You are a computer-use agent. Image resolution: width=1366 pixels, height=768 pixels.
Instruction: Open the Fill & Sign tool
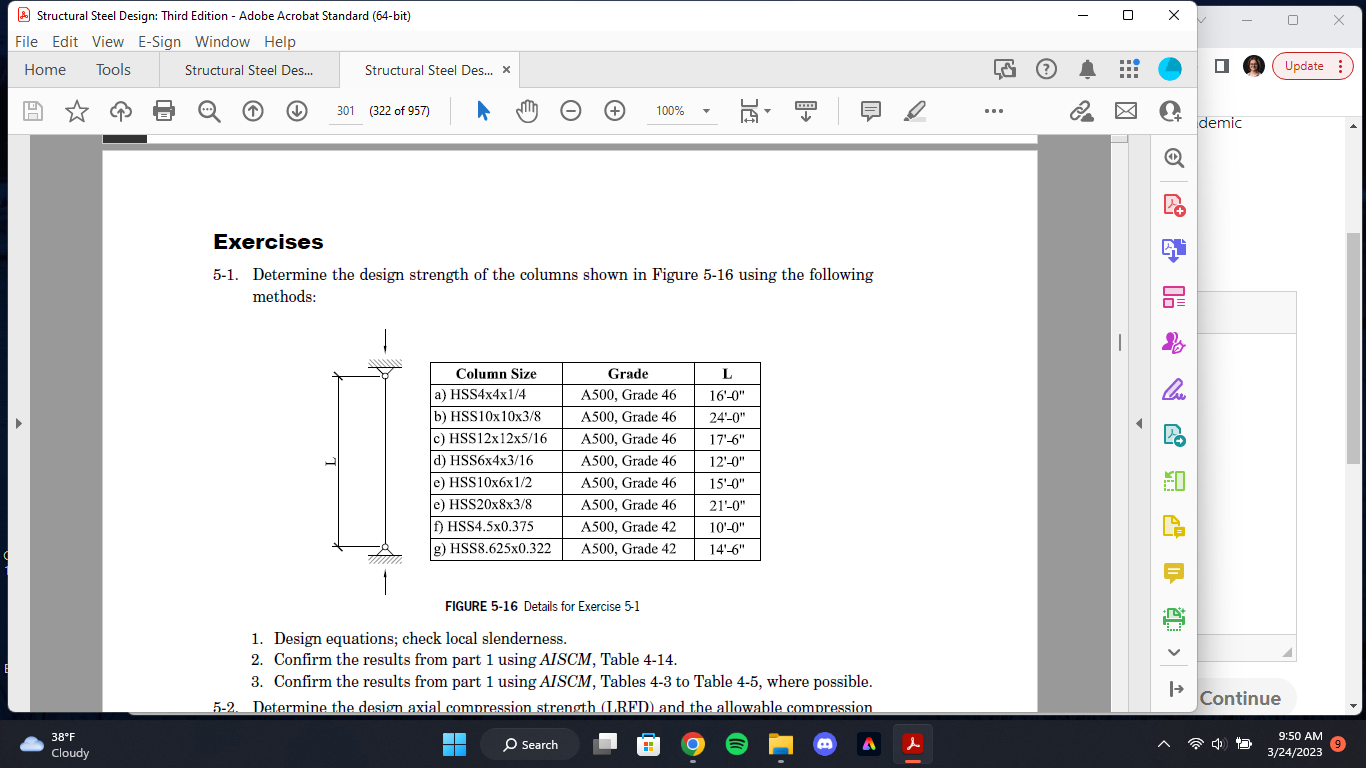point(1172,389)
